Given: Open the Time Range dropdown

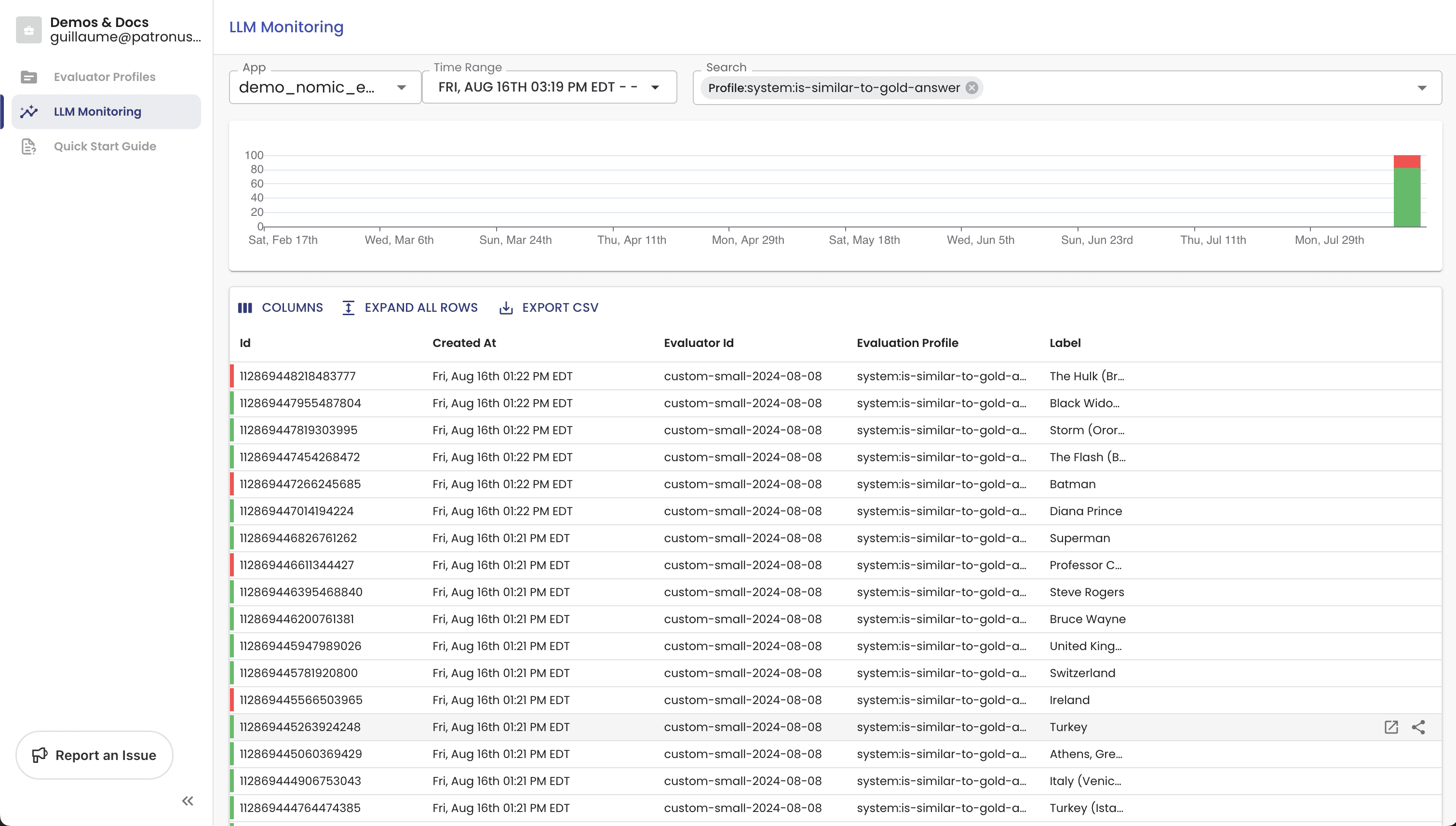Looking at the screenshot, I should [x=549, y=87].
